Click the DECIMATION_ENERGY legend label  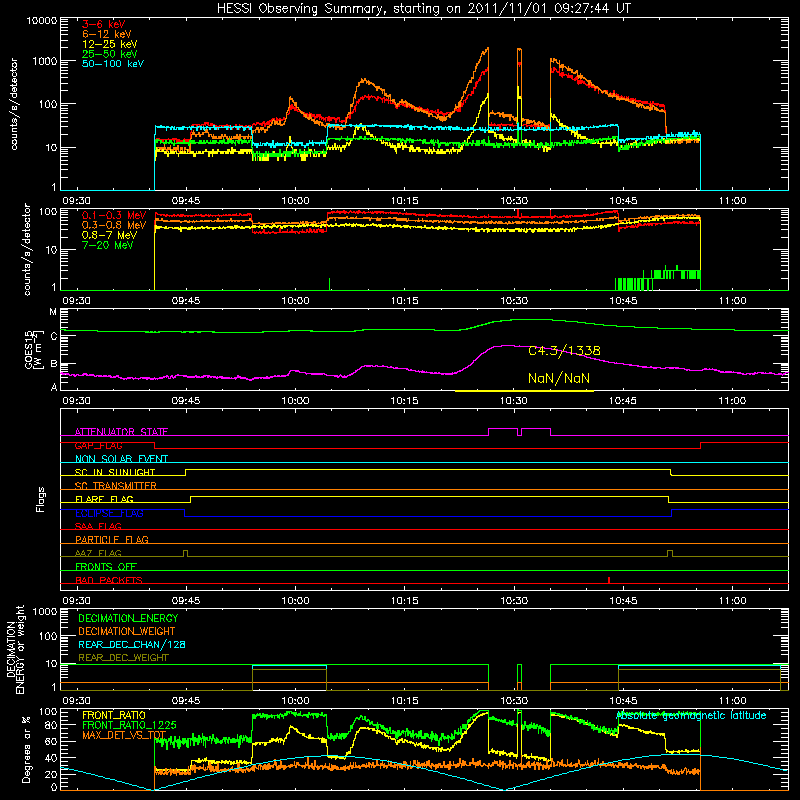tap(128, 618)
